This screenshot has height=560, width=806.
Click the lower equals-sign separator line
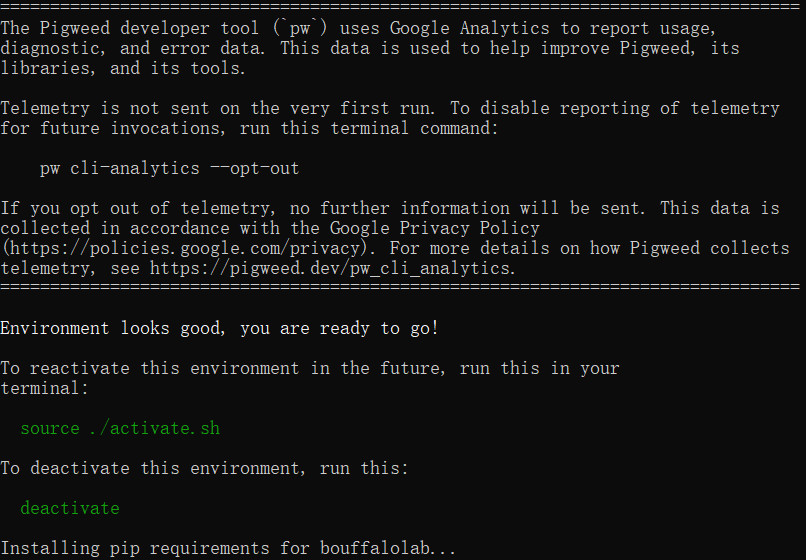click(400, 286)
